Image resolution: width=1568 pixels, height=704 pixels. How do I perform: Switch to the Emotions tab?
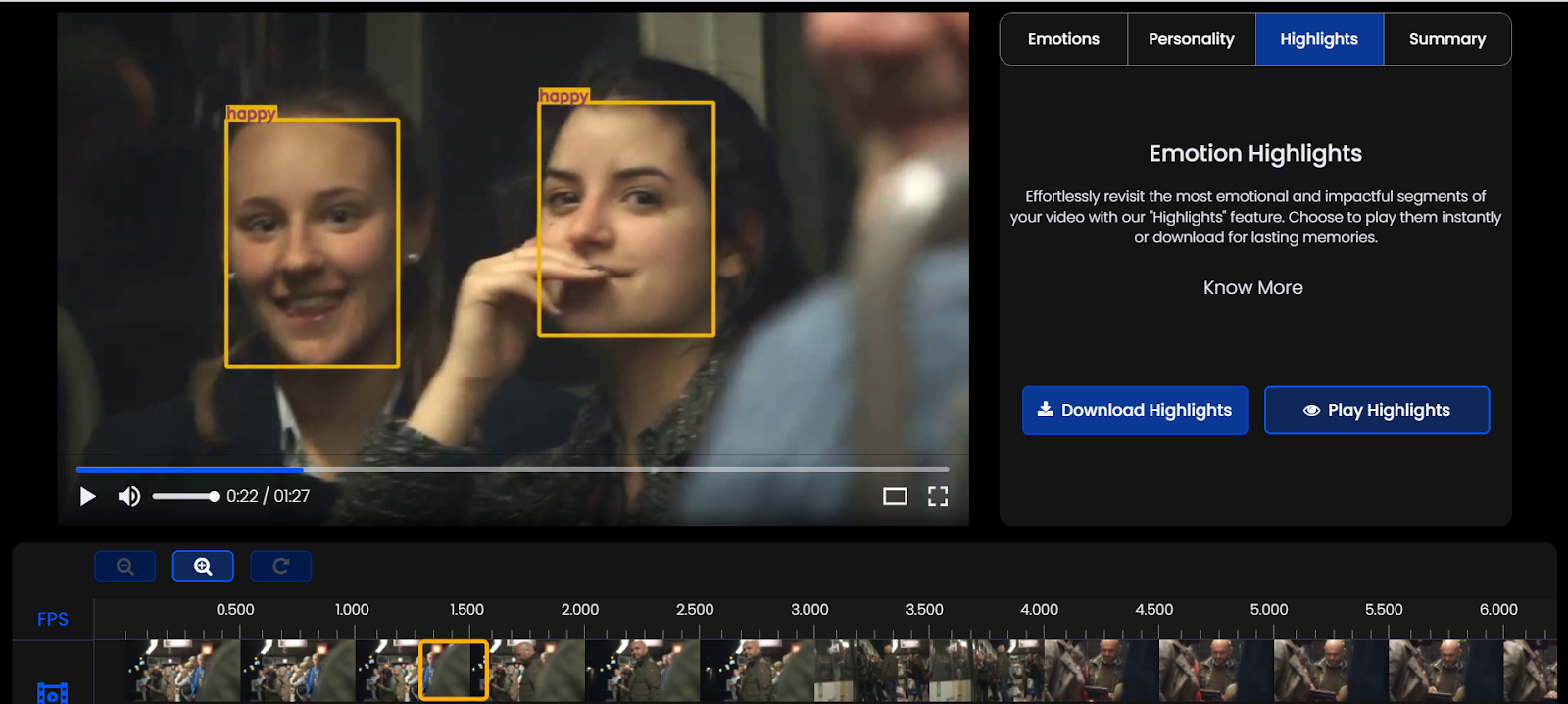(1063, 39)
